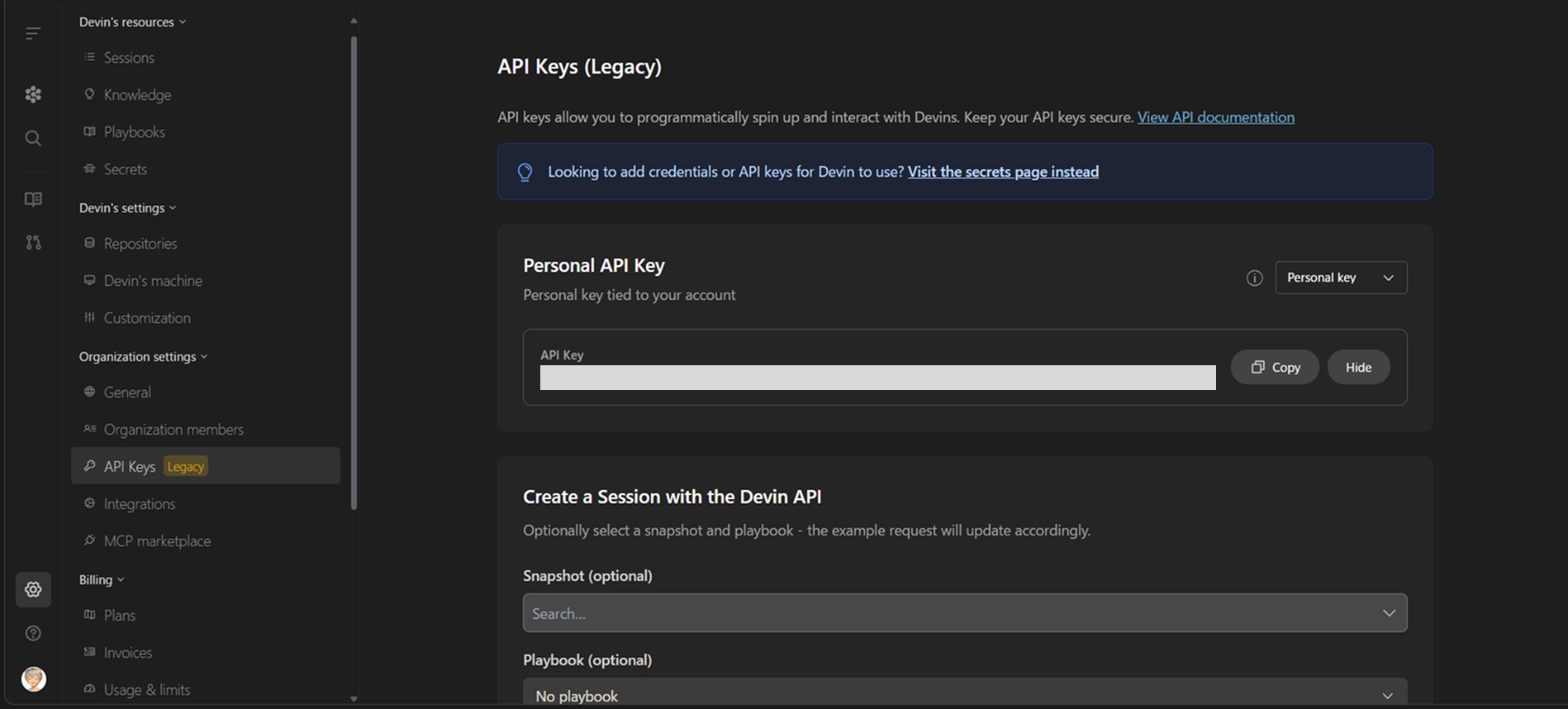Image resolution: width=1568 pixels, height=709 pixels.
Task: Click the lightbulb icon in the info banner
Action: [x=525, y=172]
